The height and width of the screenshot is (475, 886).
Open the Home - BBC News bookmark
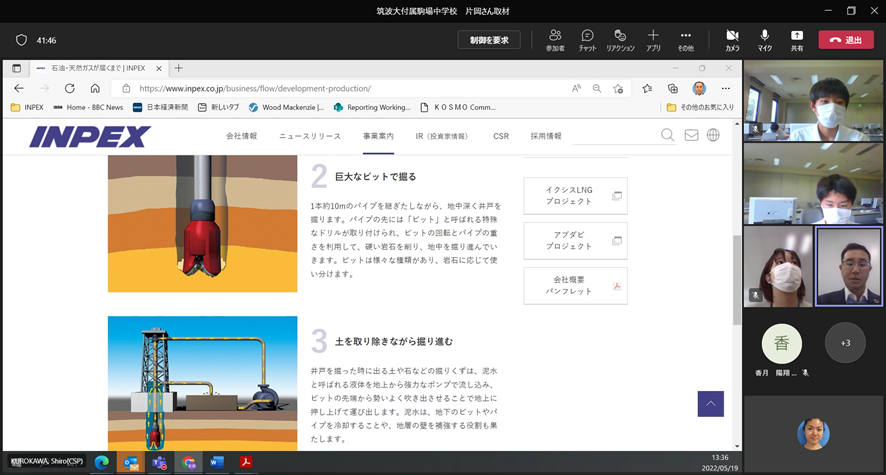88,107
